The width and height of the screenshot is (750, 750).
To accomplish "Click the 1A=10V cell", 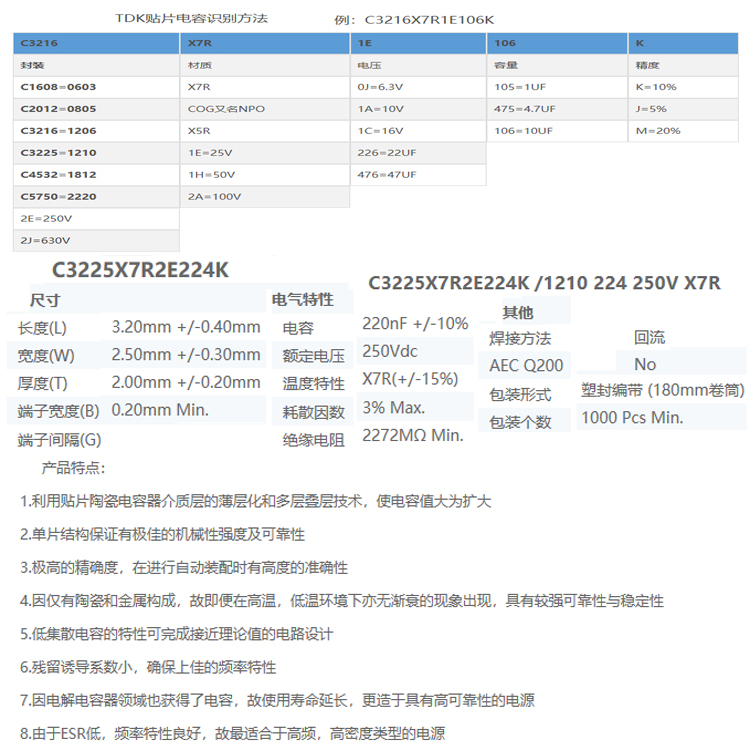I will pyautogui.click(x=419, y=109).
